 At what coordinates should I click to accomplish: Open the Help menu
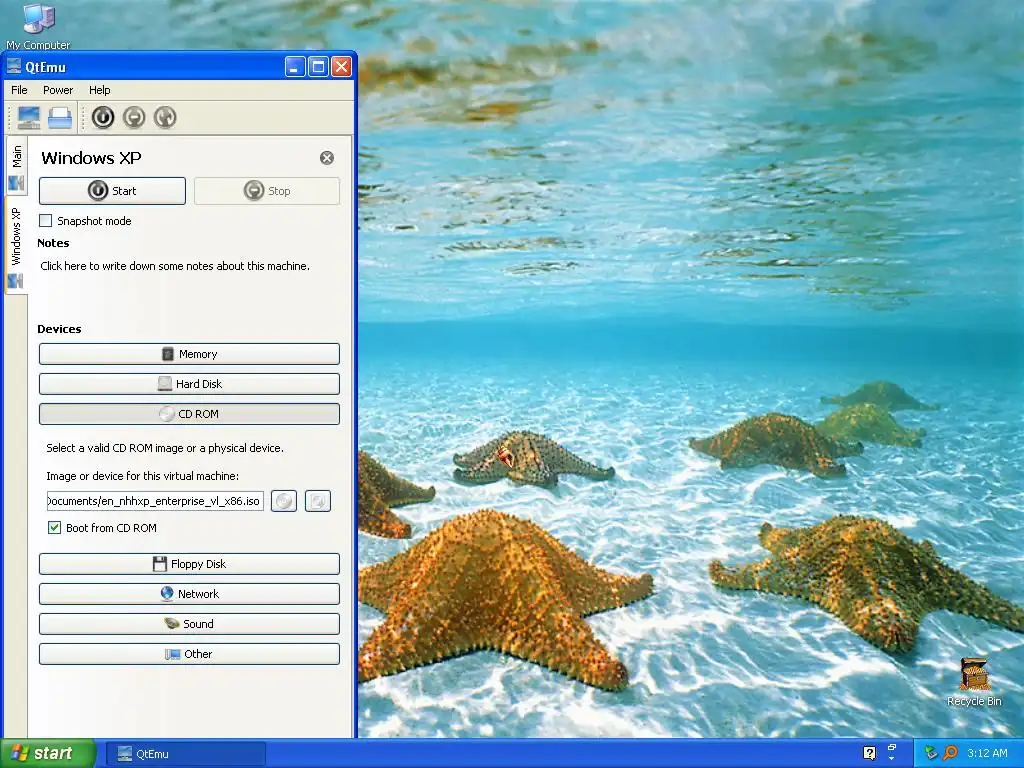[100, 90]
